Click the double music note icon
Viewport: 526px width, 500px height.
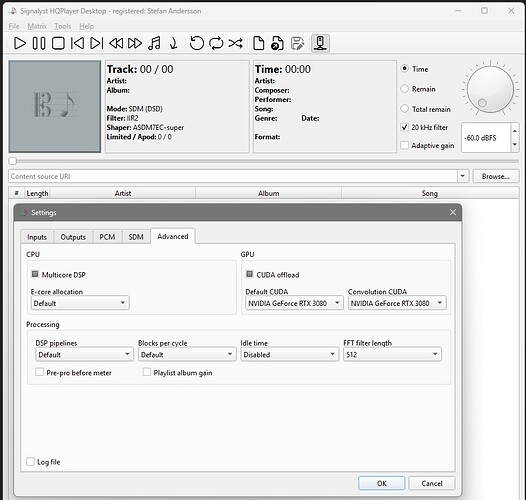[x=154, y=43]
